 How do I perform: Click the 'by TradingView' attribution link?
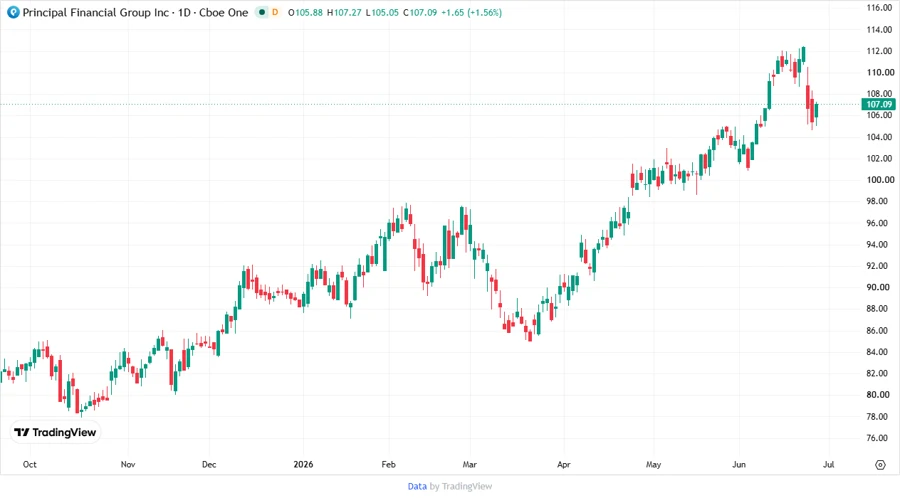(461, 487)
